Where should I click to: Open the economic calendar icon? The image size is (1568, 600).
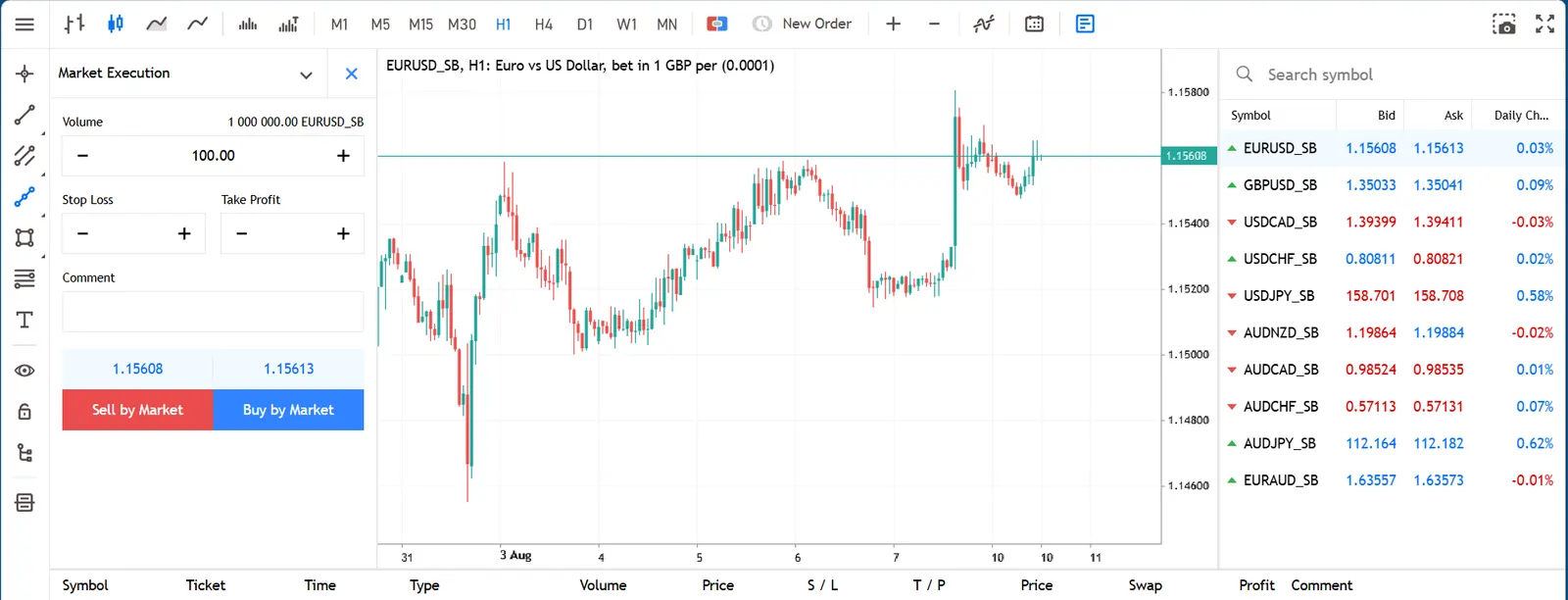1034,24
